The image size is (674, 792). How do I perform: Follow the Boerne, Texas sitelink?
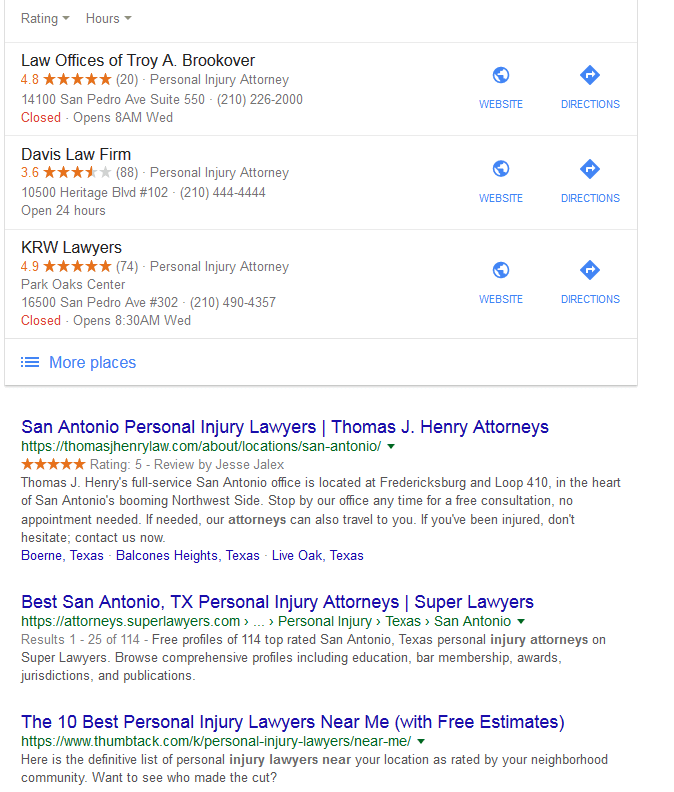point(63,555)
